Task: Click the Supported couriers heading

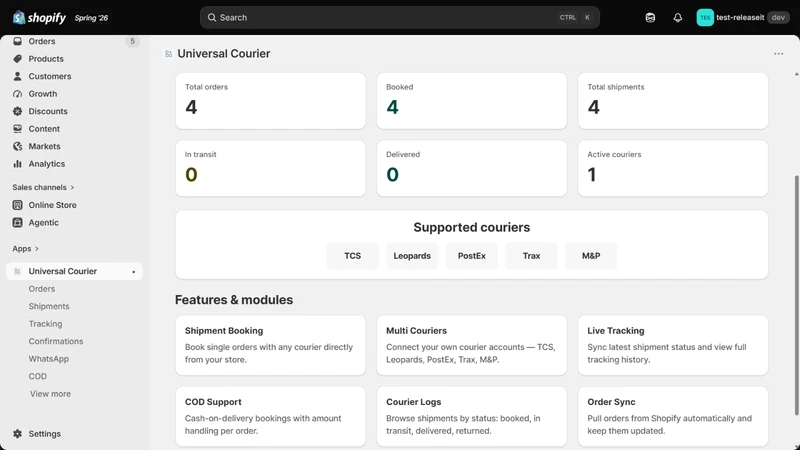Action: pyautogui.click(x=471, y=227)
